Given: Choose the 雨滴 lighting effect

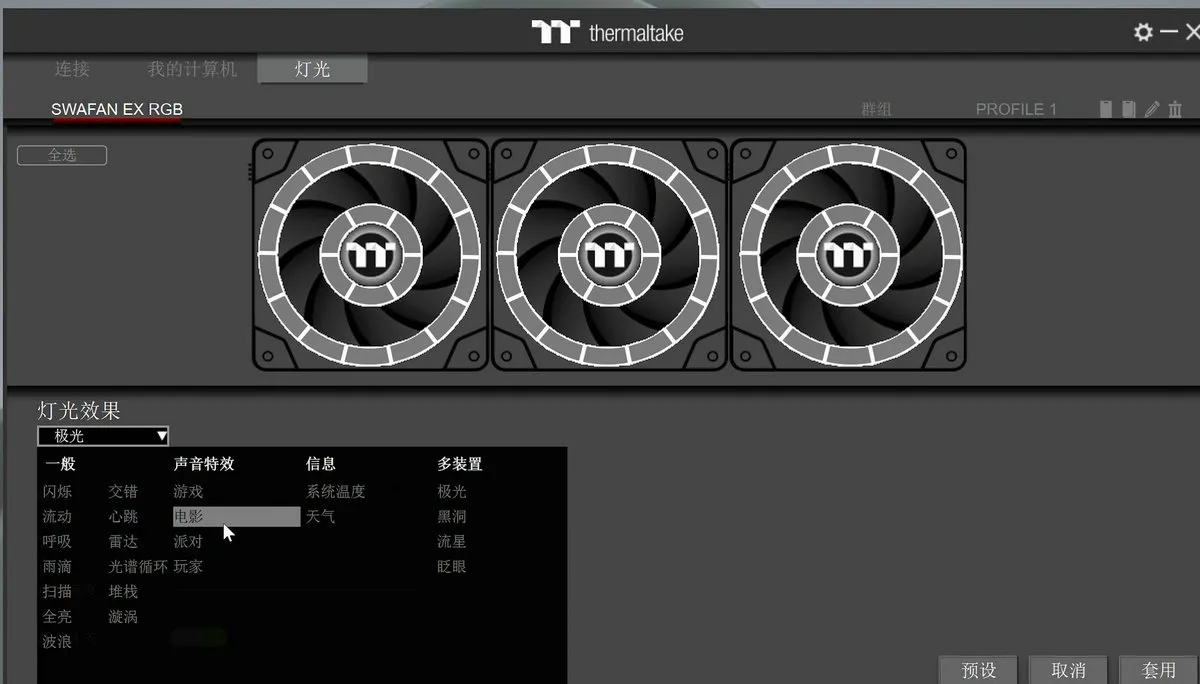Looking at the screenshot, I should tap(57, 567).
